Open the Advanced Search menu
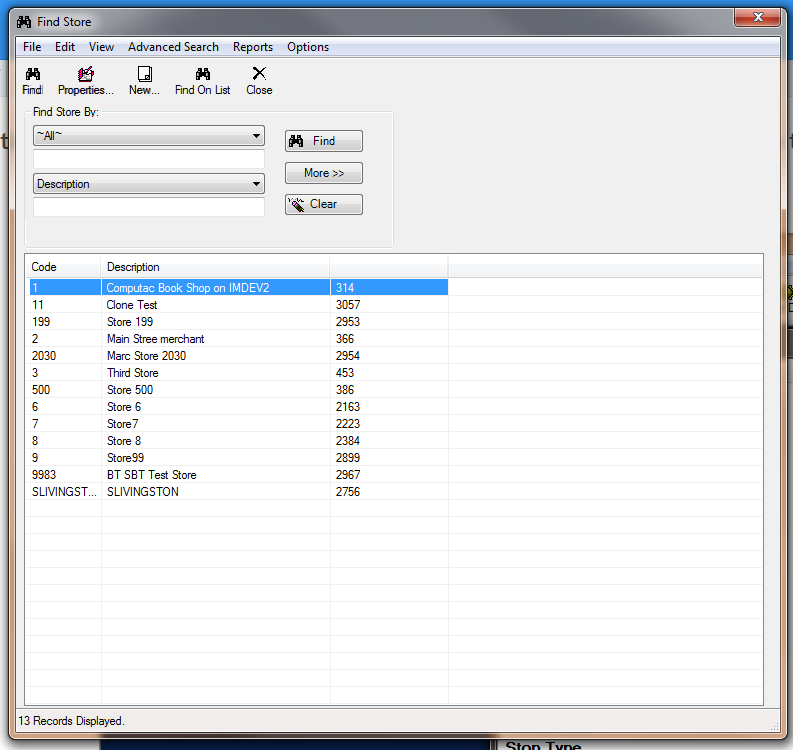Image resolution: width=793 pixels, height=750 pixels. point(173,47)
